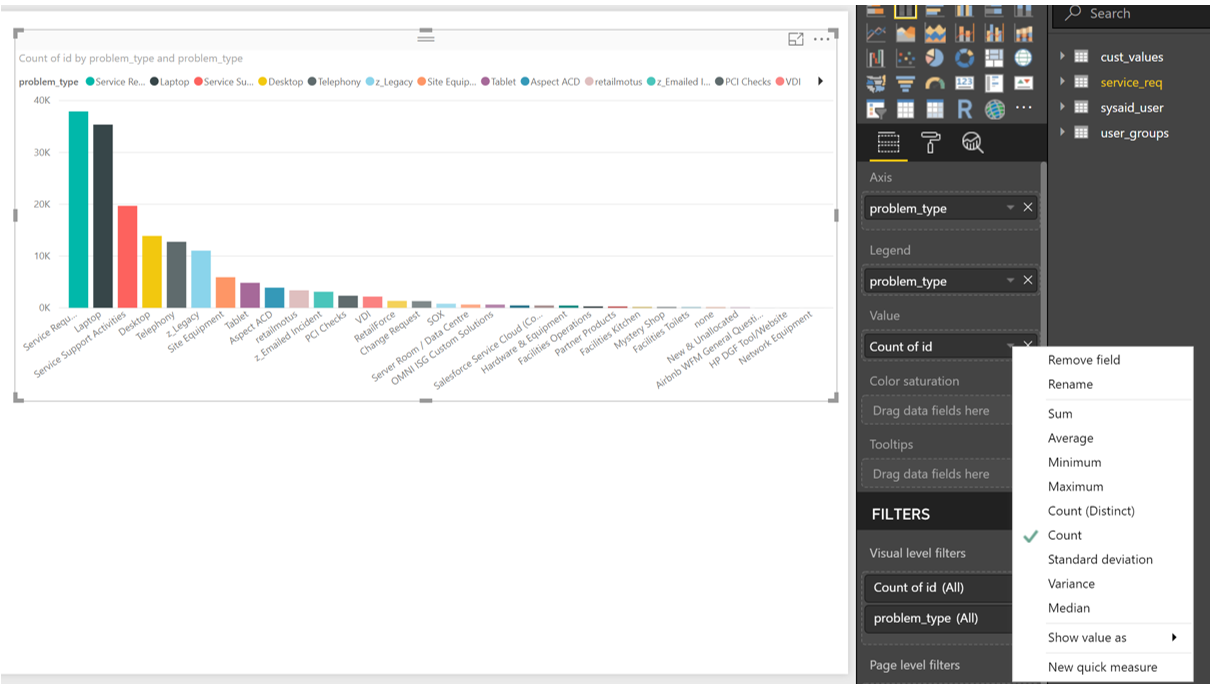
Task: Open the problem_type (All) filter card
Action: click(937, 618)
